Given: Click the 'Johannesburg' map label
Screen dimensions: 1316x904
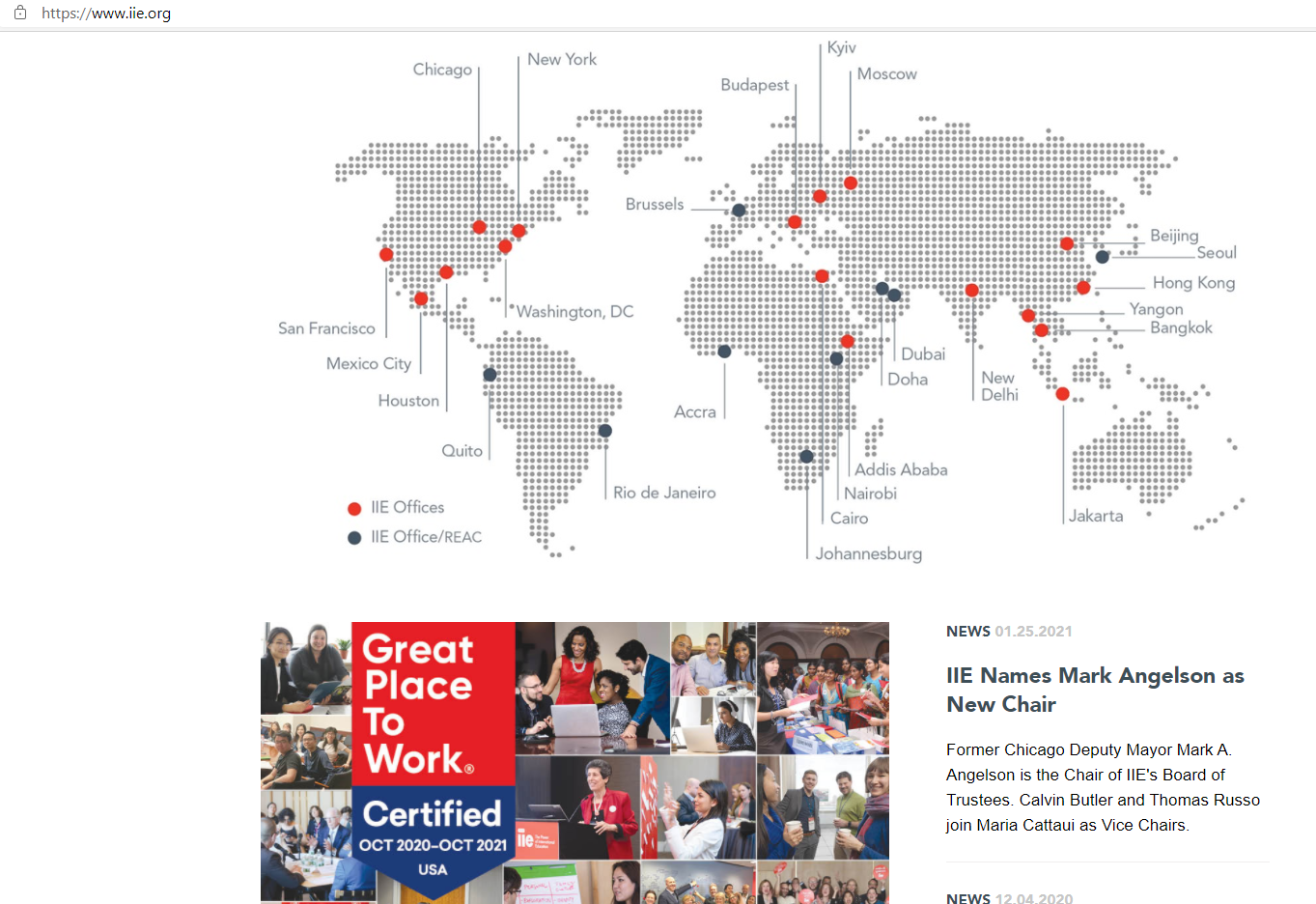Looking at the screenshot, I should pos(868,554).
